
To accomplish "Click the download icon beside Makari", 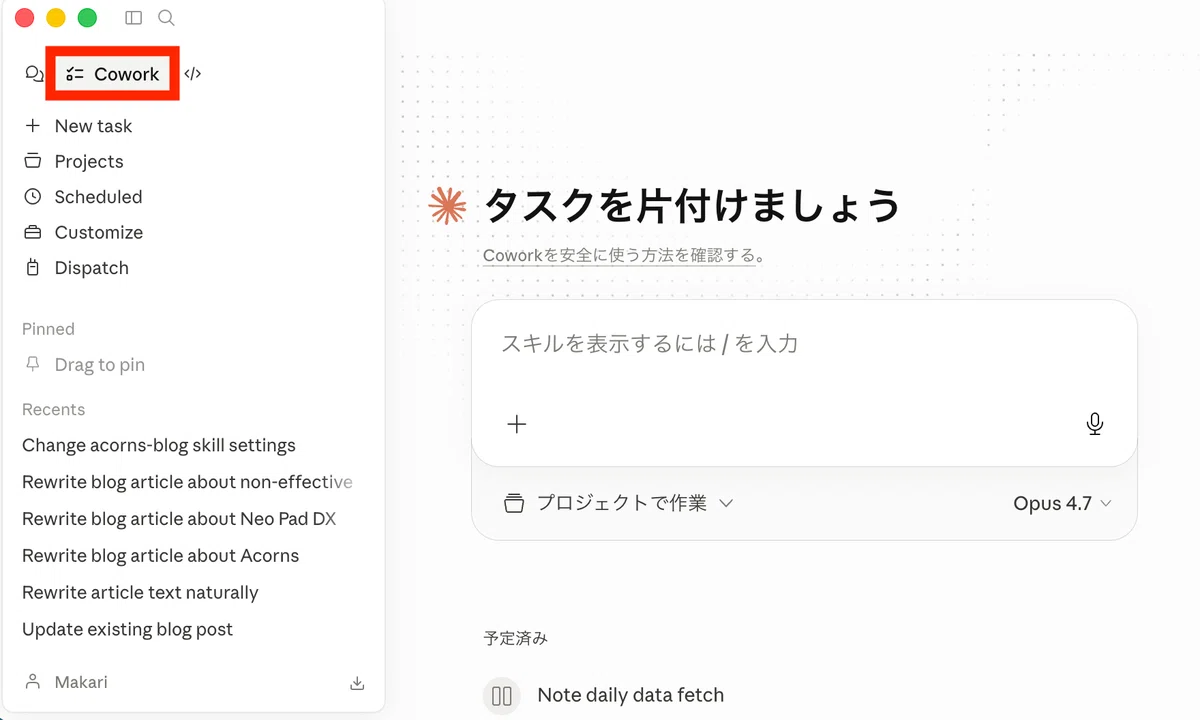I will coord(357,683).
